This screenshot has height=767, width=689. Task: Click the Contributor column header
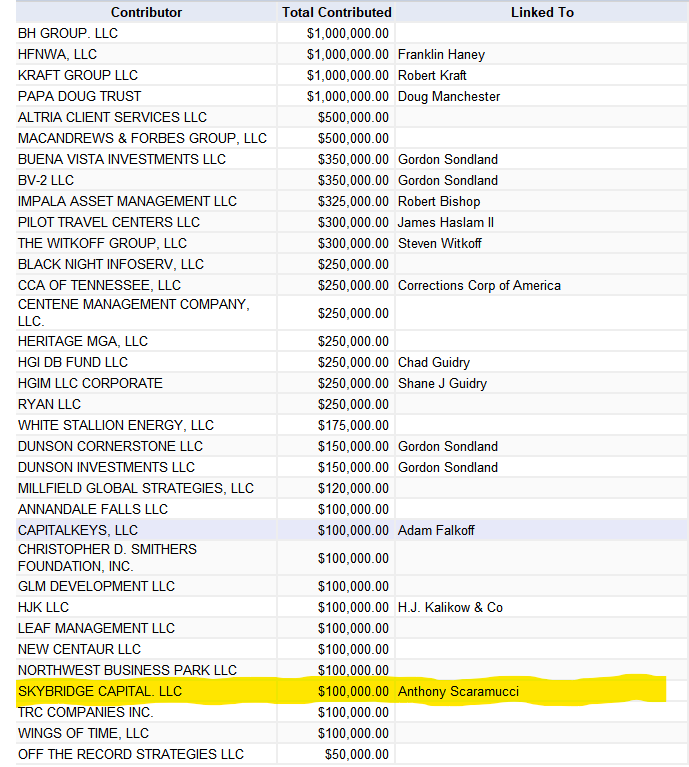tap(146, 12)
